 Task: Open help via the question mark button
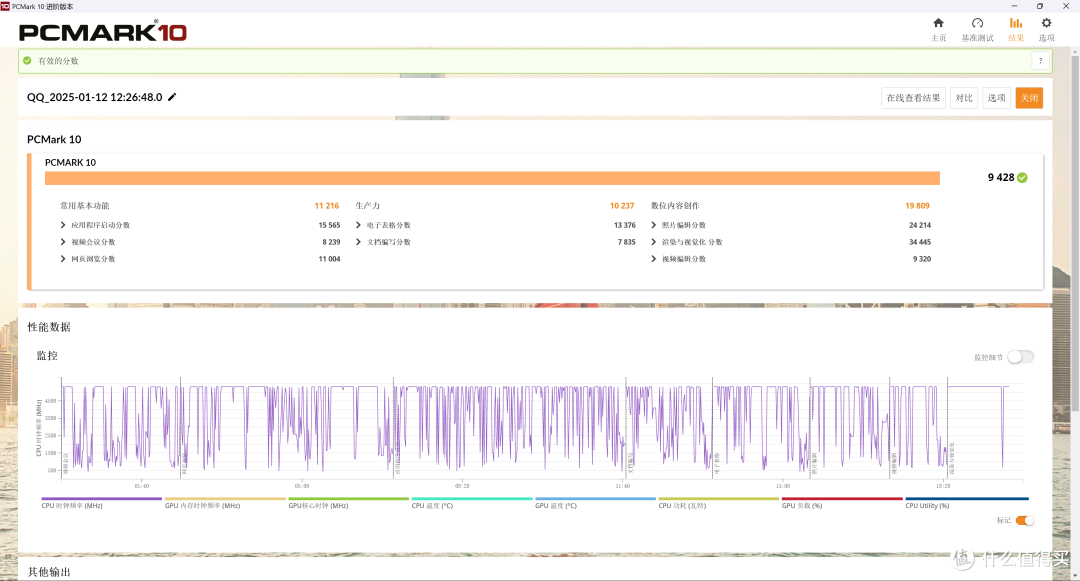click(x=1040, y=61)
